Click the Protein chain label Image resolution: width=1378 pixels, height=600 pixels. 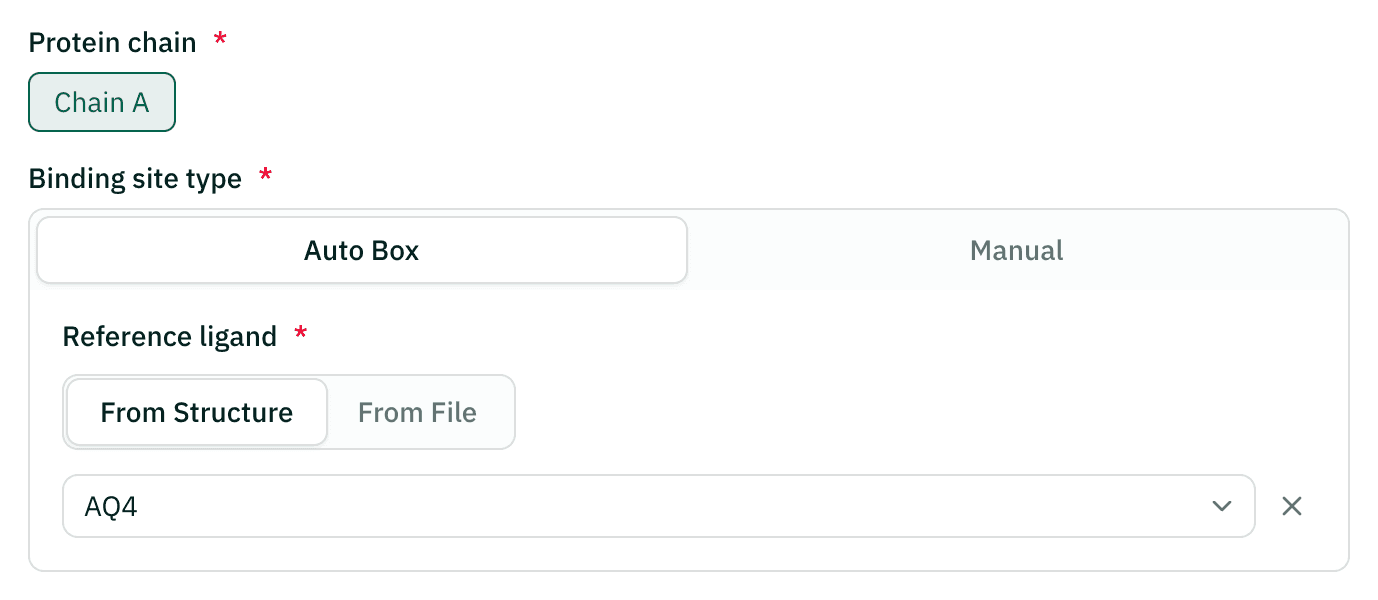coord(112,42)
